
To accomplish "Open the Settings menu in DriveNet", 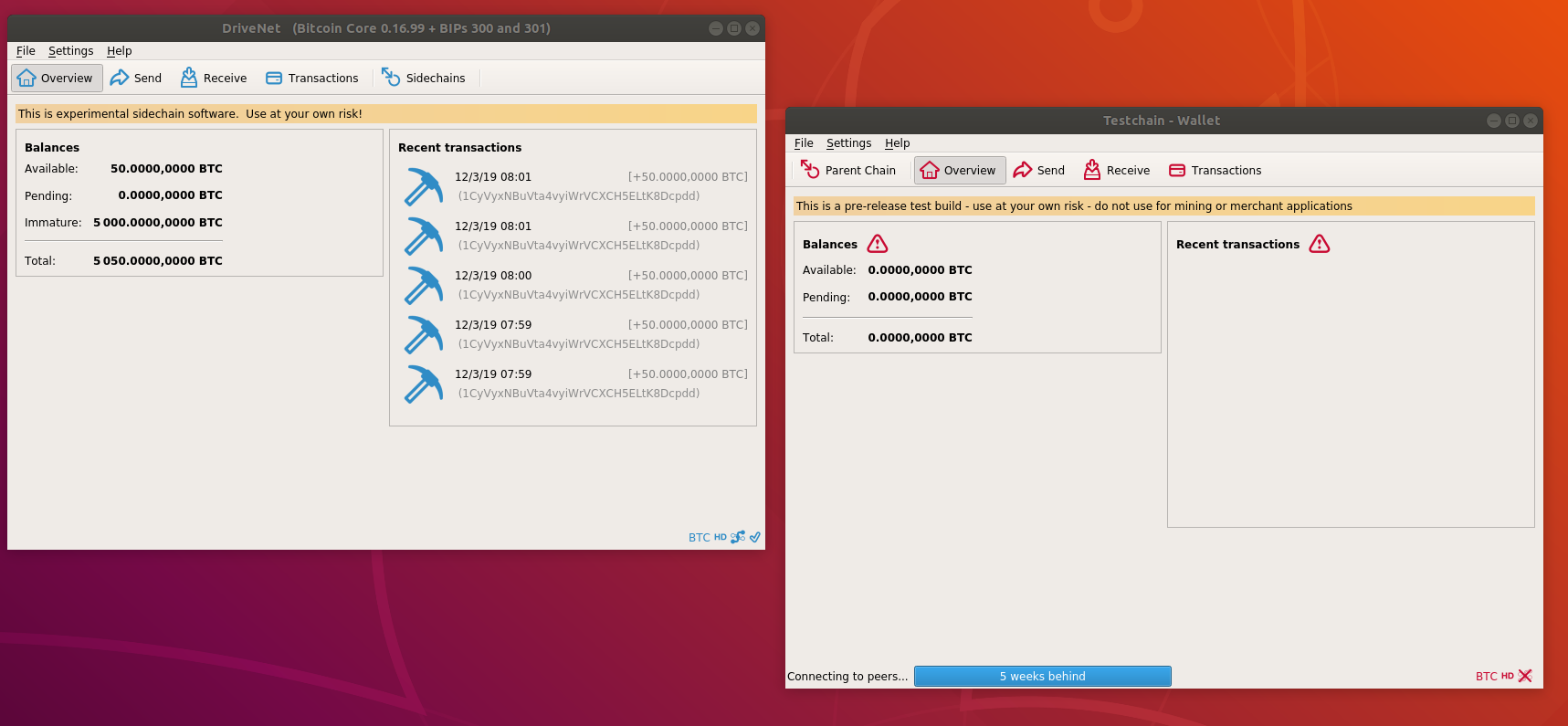I will click(70, 51).
